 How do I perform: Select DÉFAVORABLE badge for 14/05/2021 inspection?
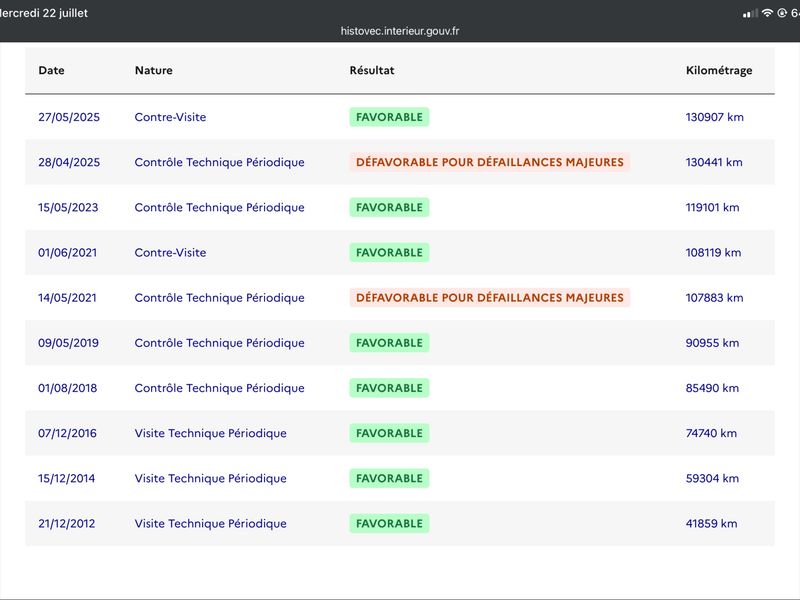(490, 297)
